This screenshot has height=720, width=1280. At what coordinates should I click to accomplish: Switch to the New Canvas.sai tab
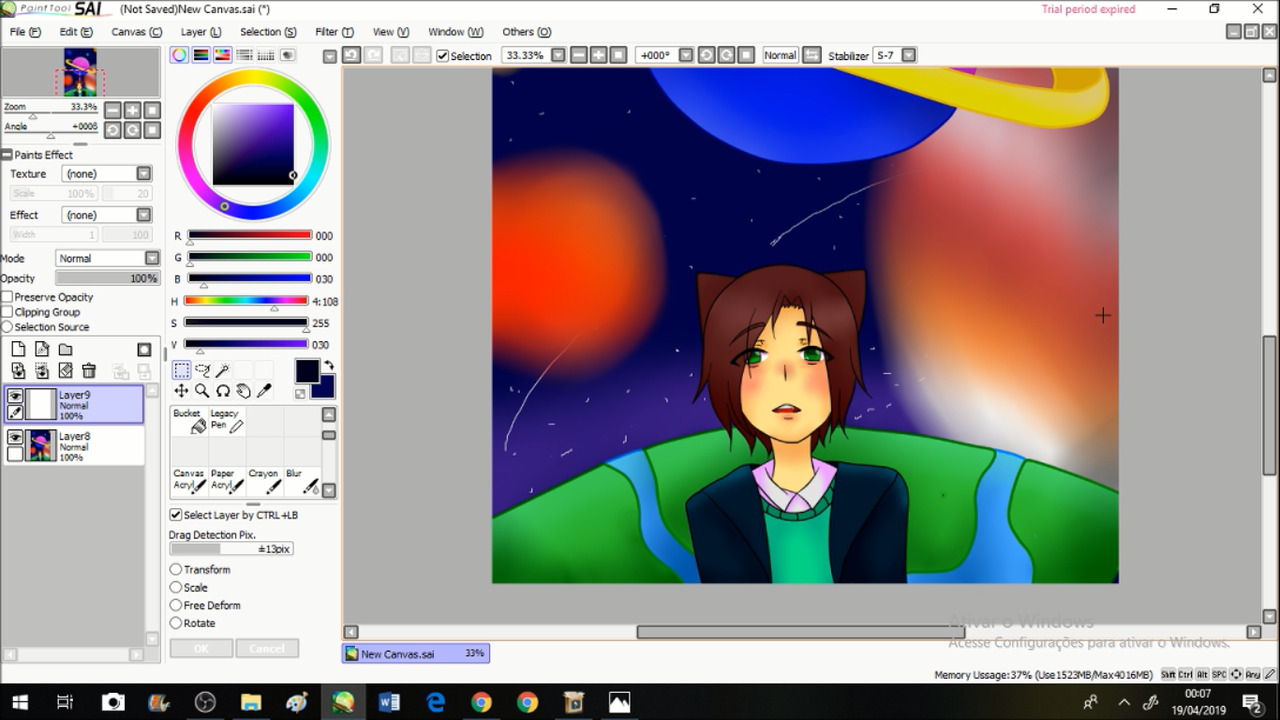(416, 653)
